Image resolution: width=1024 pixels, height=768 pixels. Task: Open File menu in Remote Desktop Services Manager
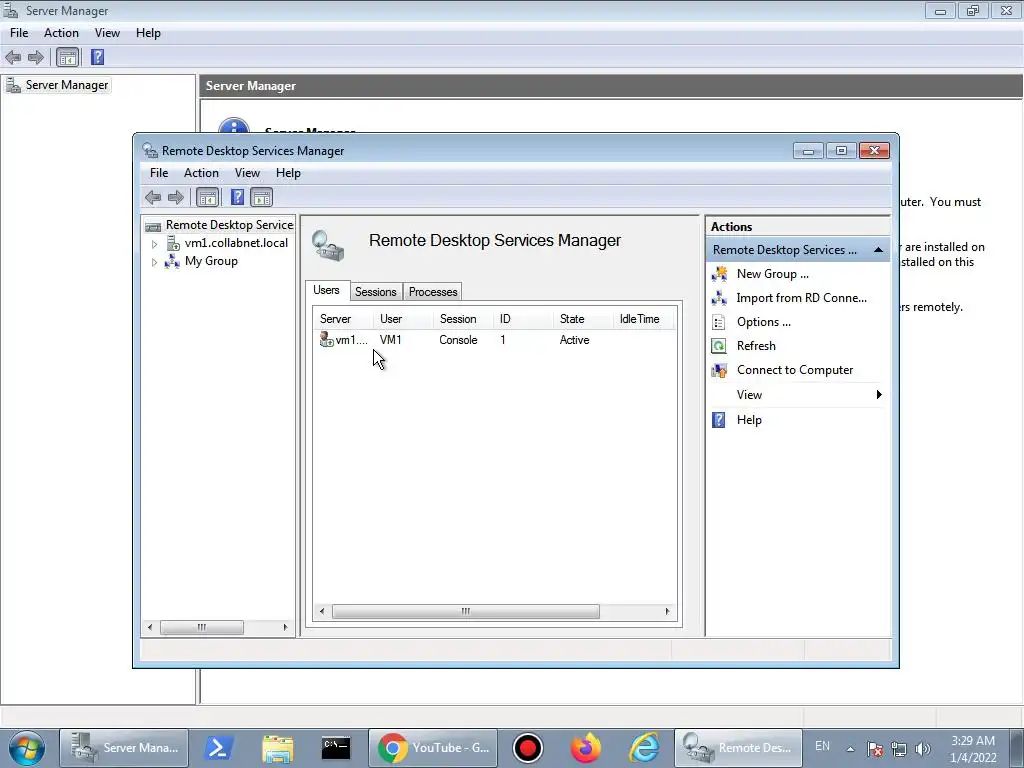(x=159, y=173)
